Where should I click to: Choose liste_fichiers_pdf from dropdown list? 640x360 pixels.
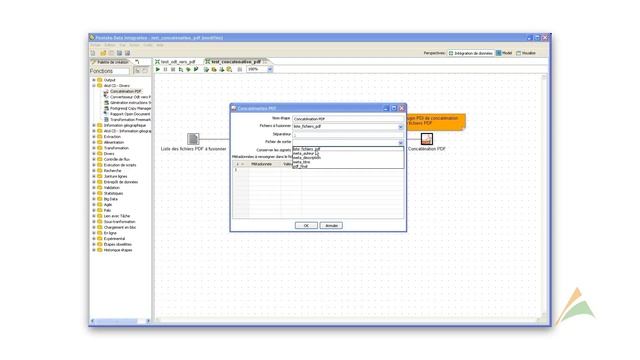[348, 149]
